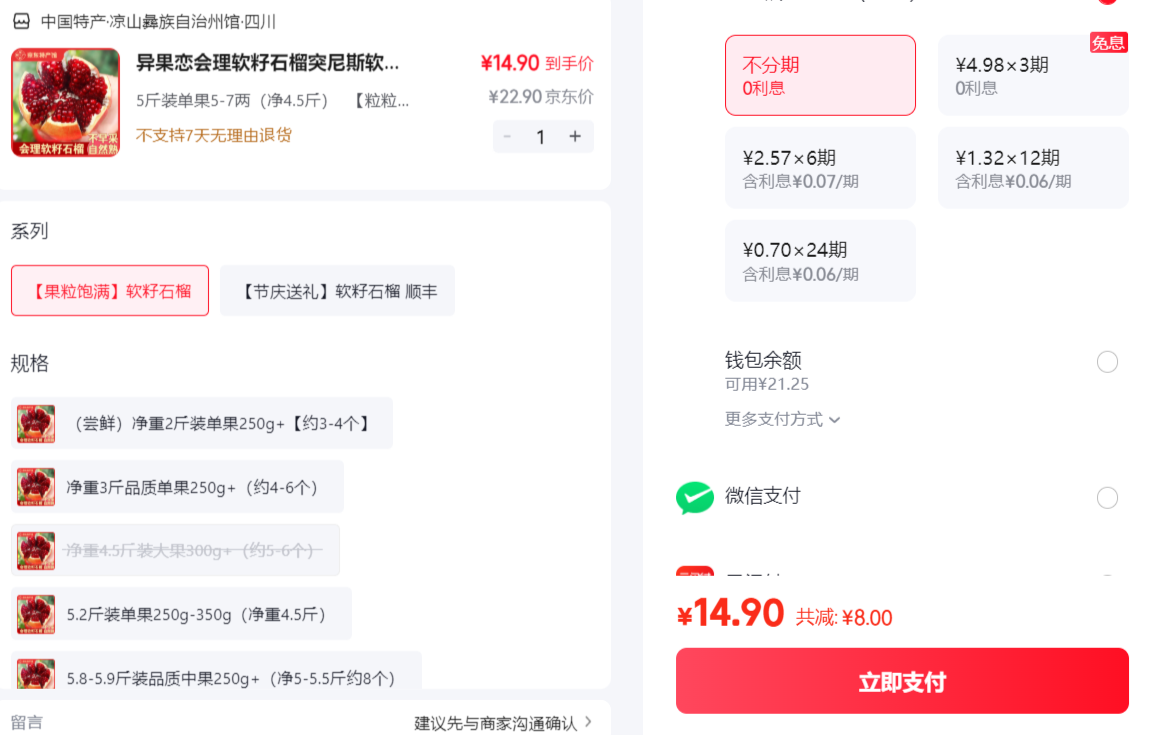
Task: Select the ¥4.98×3期 installment plan
Action: tap(1033, 75)
